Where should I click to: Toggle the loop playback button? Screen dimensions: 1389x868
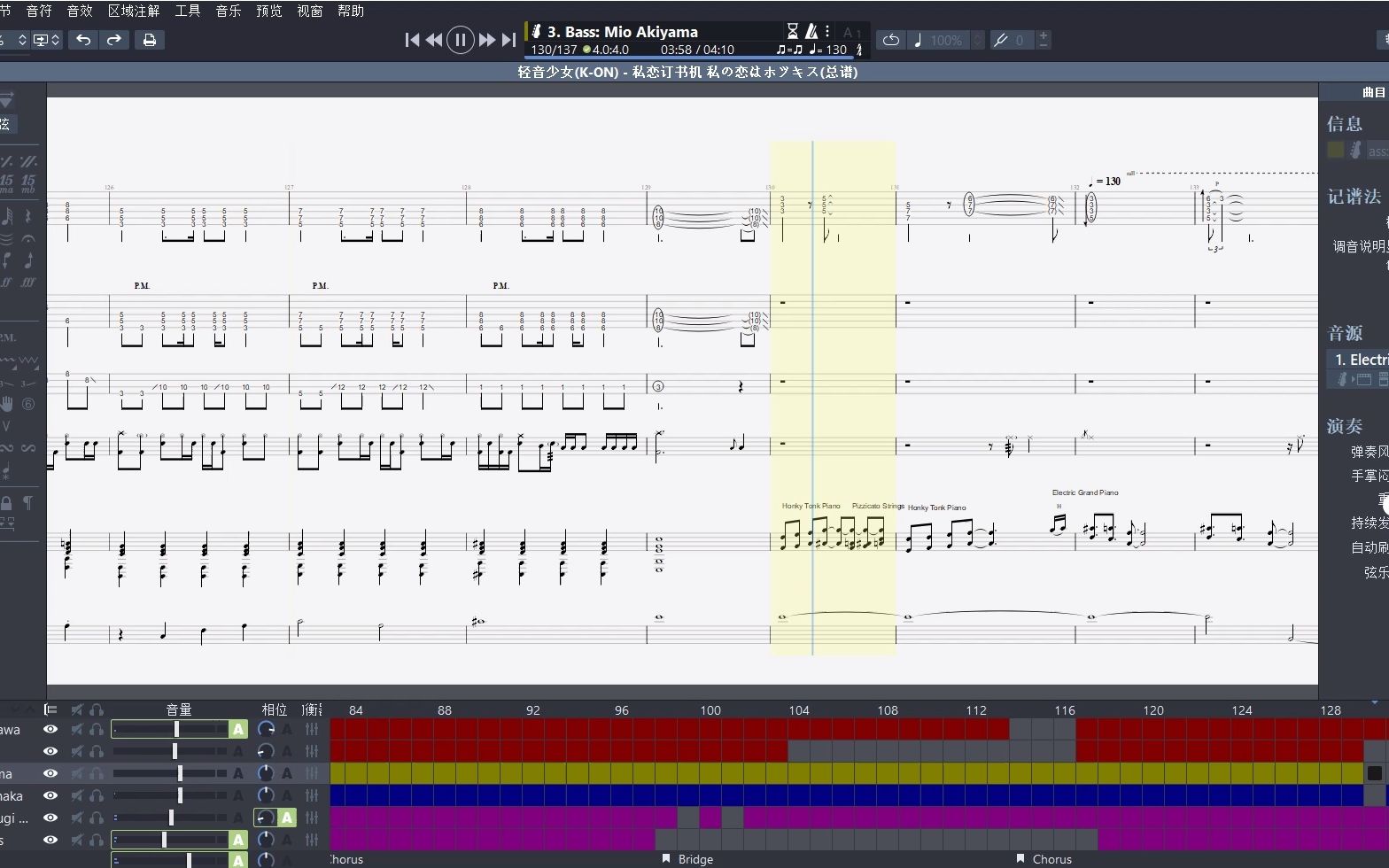pos(890,40)
